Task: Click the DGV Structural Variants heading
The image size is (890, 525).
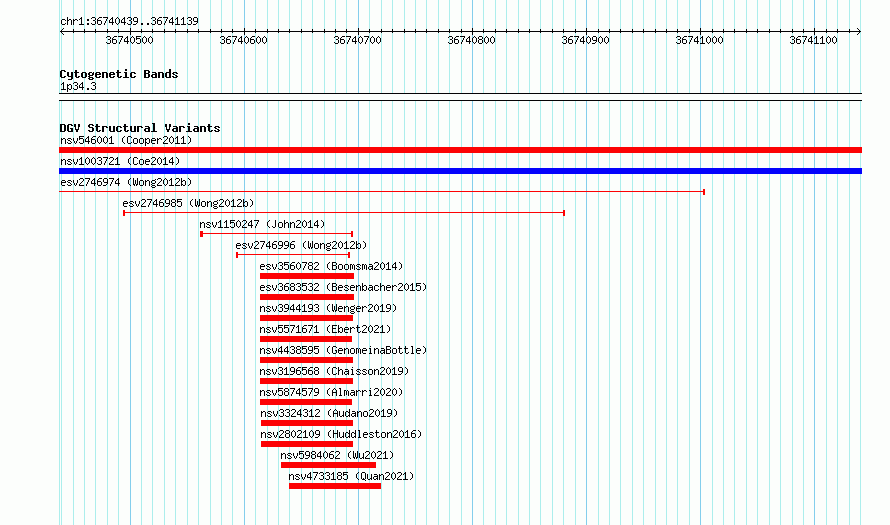Action: (x=140, y=128)
